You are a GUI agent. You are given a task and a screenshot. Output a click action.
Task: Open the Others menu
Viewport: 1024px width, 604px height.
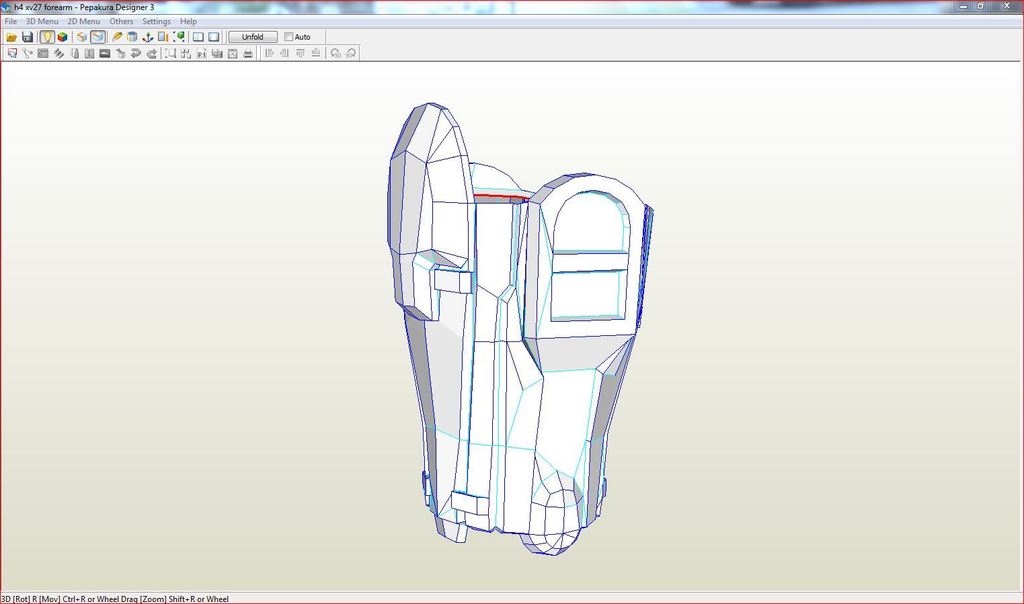(x=121, y=21)
